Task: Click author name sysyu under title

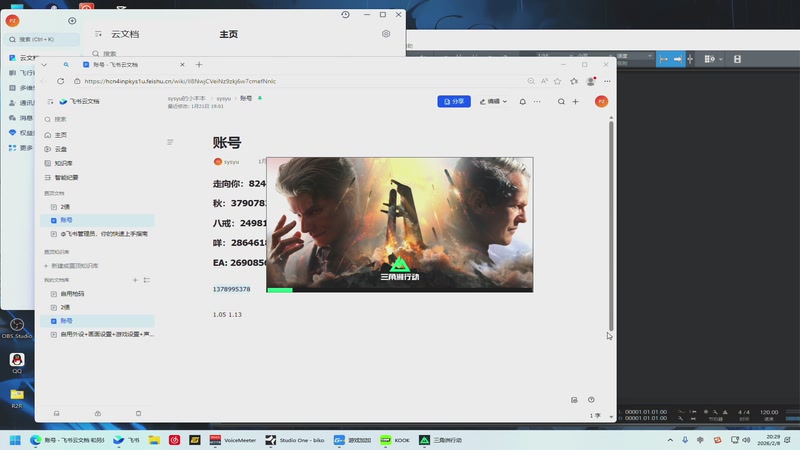Action: point(231,162)
